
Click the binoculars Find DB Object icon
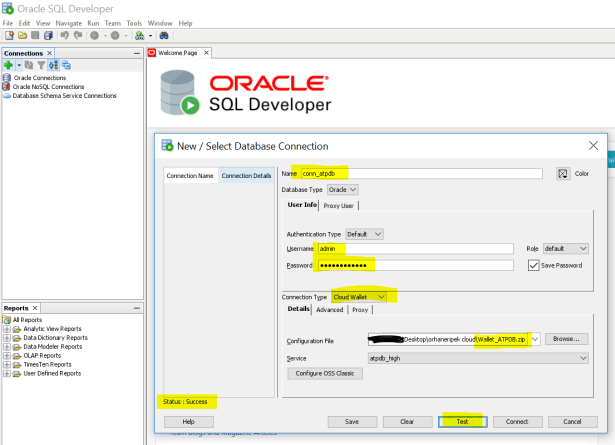(163, 35)
